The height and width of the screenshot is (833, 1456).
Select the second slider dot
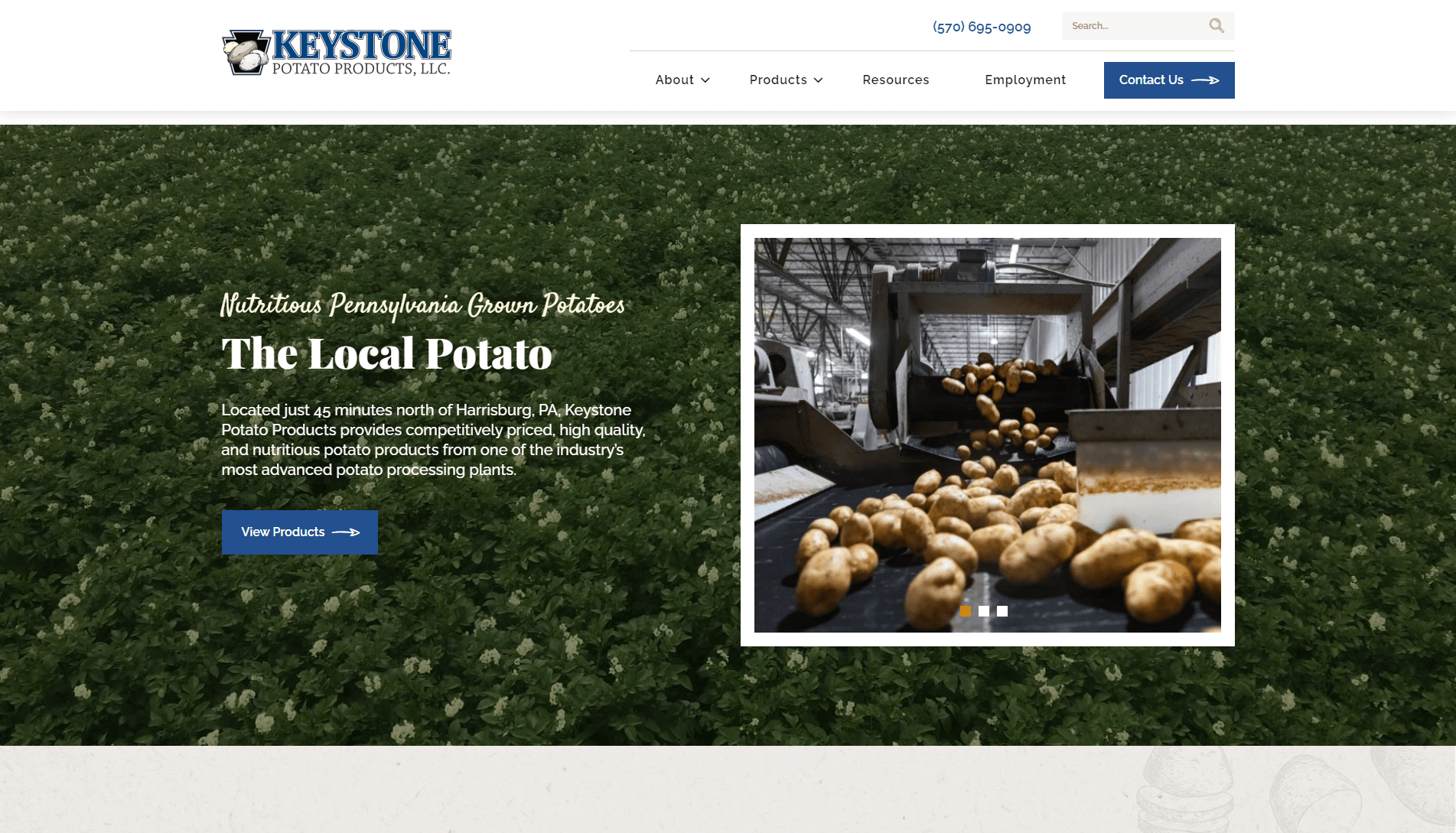pos(984,611)
